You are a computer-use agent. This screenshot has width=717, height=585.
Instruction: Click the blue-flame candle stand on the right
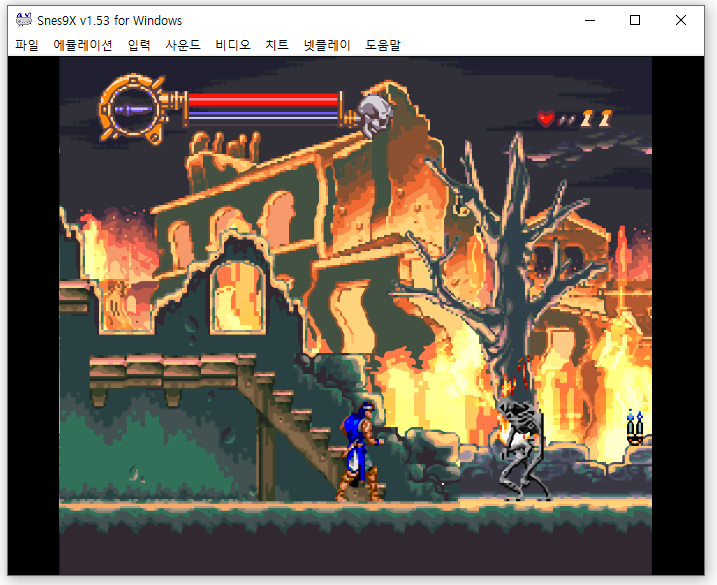(635, 428)
